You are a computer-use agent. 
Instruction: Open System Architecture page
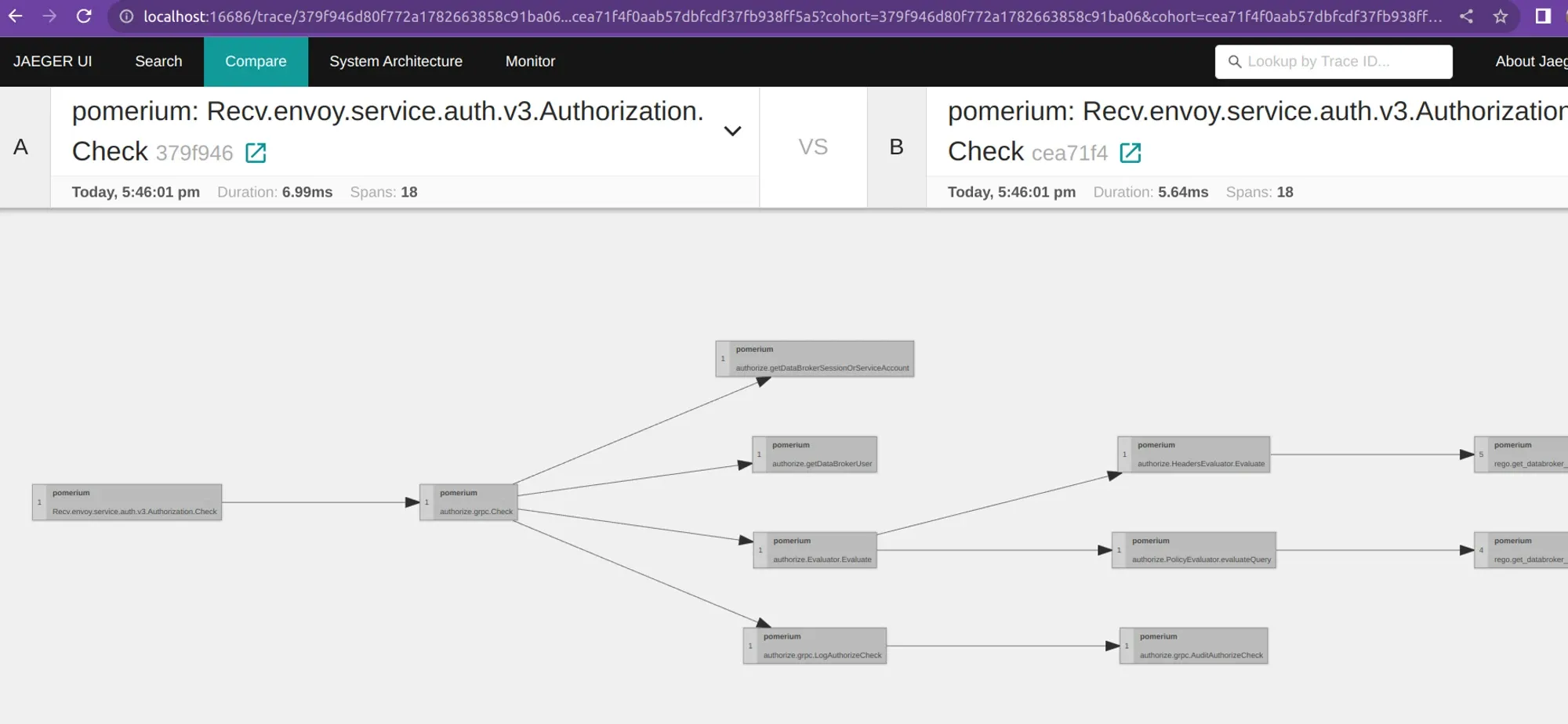pos(396,62)
